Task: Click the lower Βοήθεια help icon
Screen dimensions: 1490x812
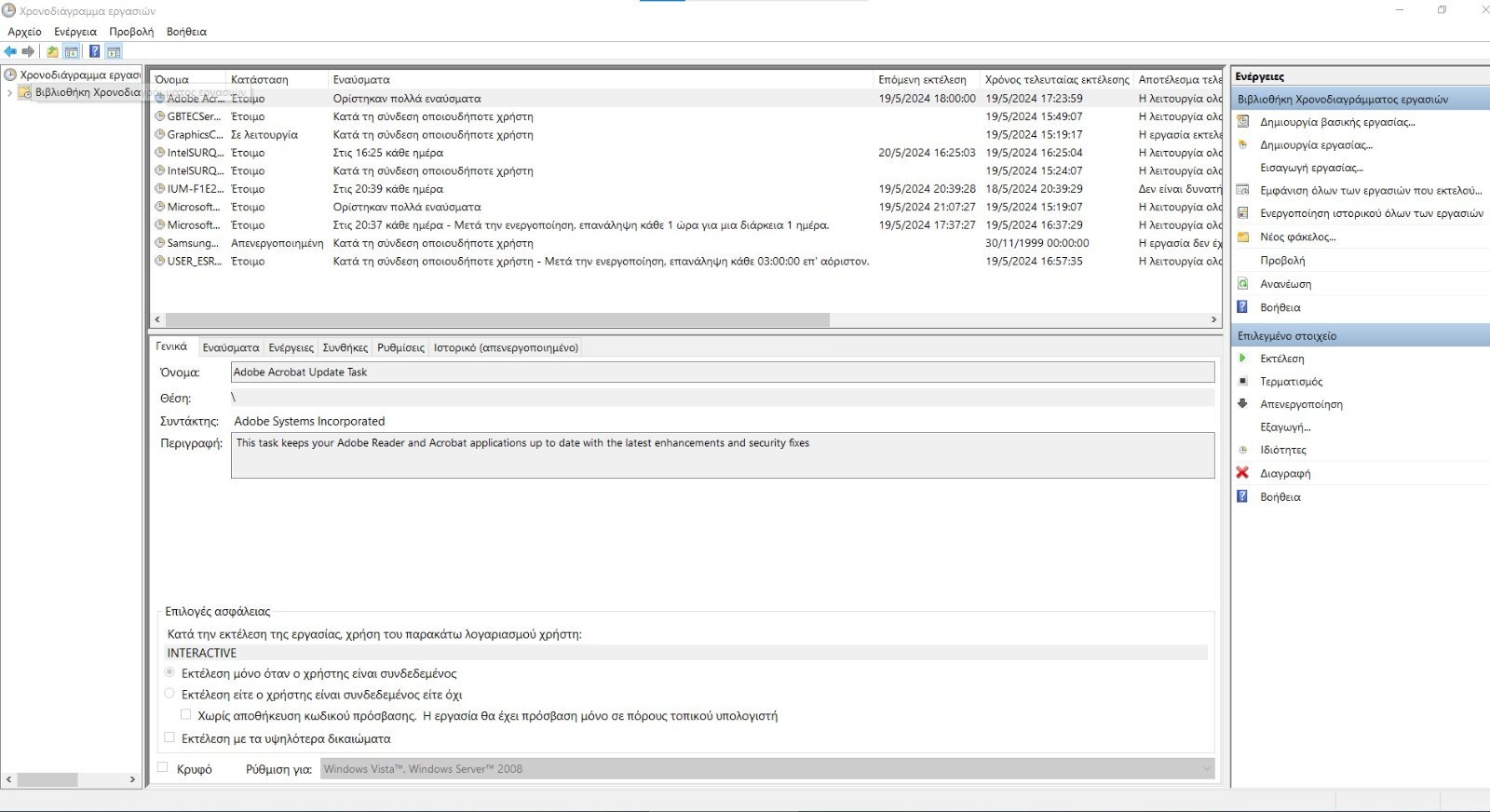Action: (1242, 496)
